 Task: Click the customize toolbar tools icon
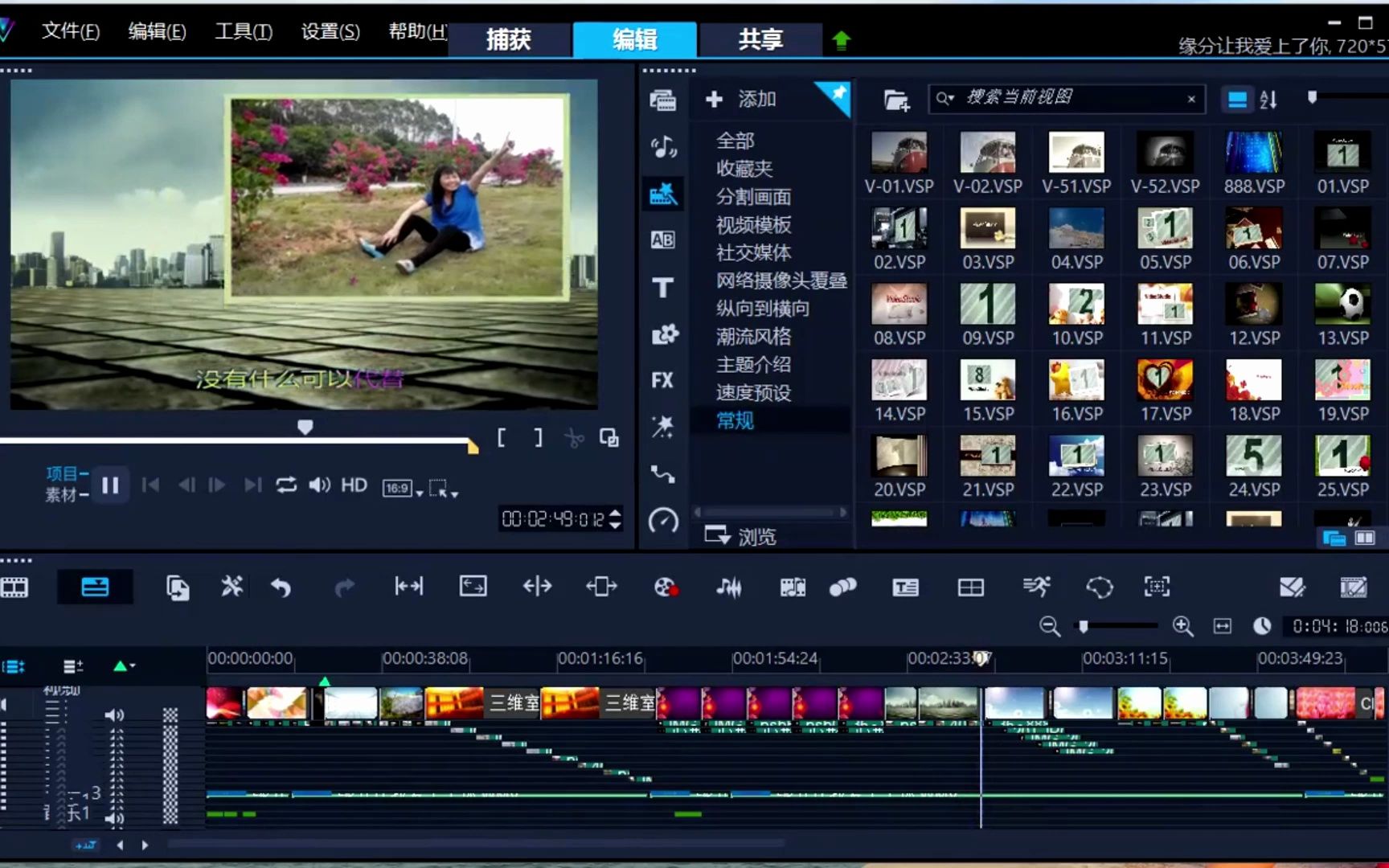(x=231, y=588)
